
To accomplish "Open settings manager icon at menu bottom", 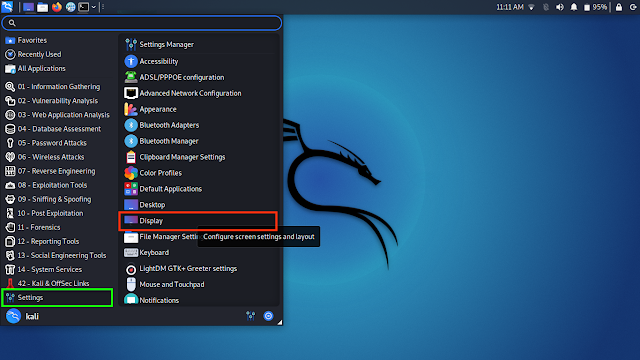I will coord(251,316).
